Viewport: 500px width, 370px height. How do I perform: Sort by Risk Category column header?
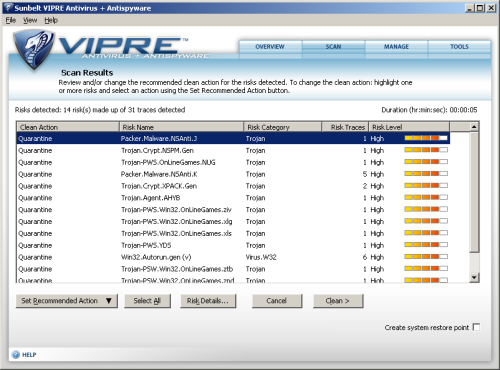[x=283, y=127]
